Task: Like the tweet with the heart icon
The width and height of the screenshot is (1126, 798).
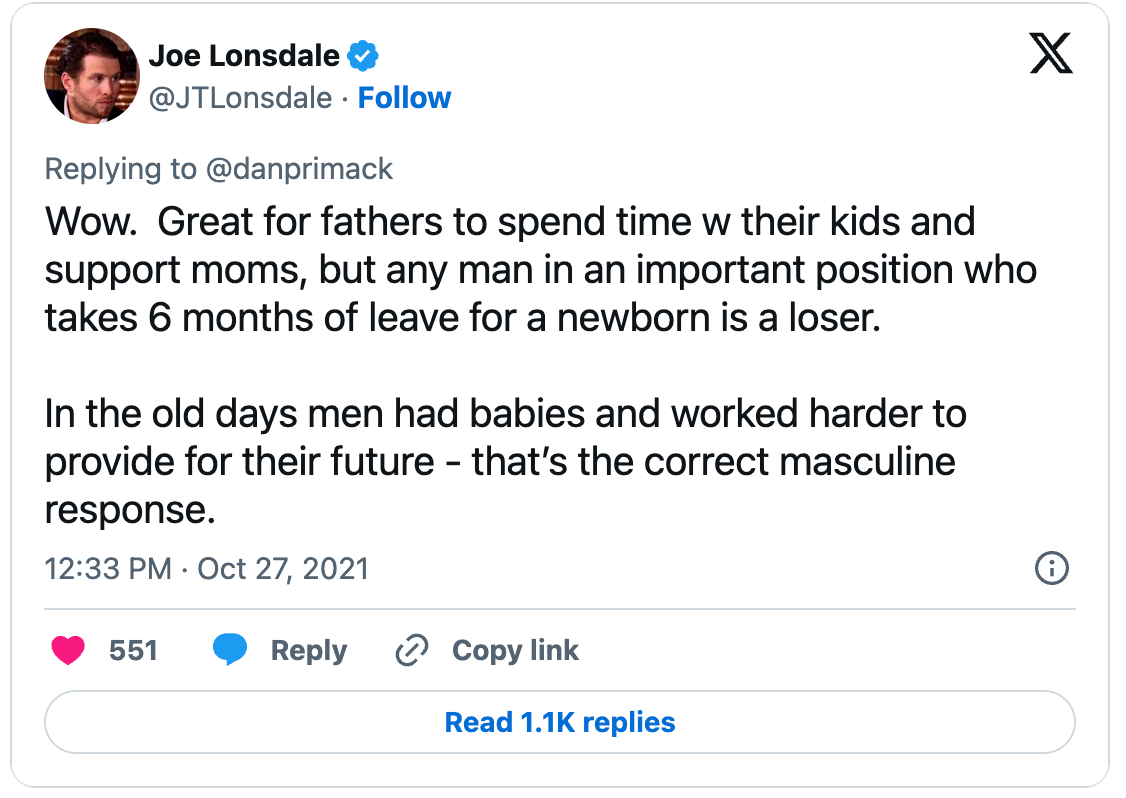Action: pos(68,651)
